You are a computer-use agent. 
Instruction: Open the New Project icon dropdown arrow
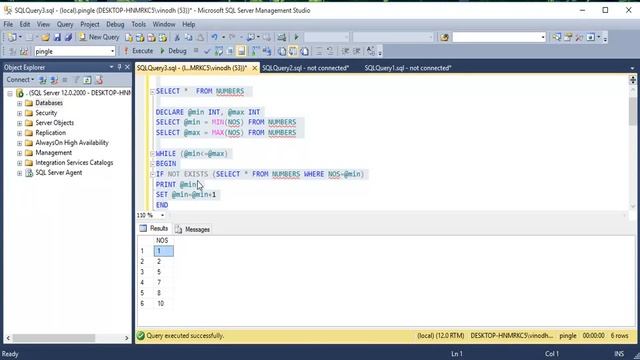point(20,38)
